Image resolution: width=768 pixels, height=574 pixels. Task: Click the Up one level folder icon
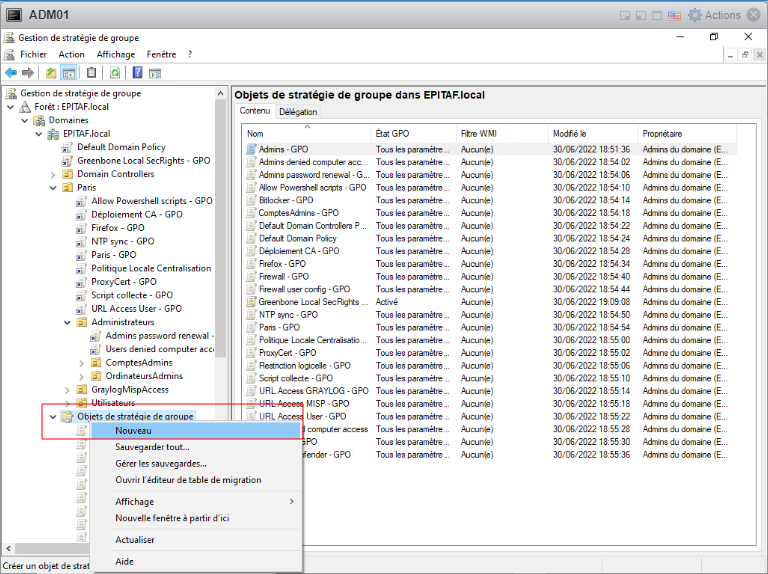50,73
